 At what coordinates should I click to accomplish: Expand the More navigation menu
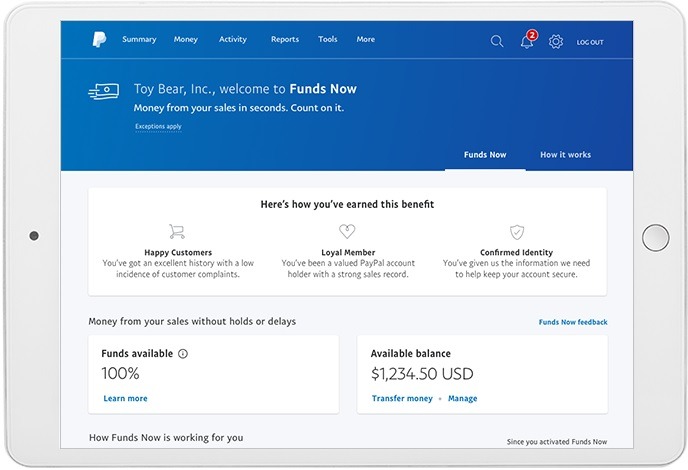(365, 40)
